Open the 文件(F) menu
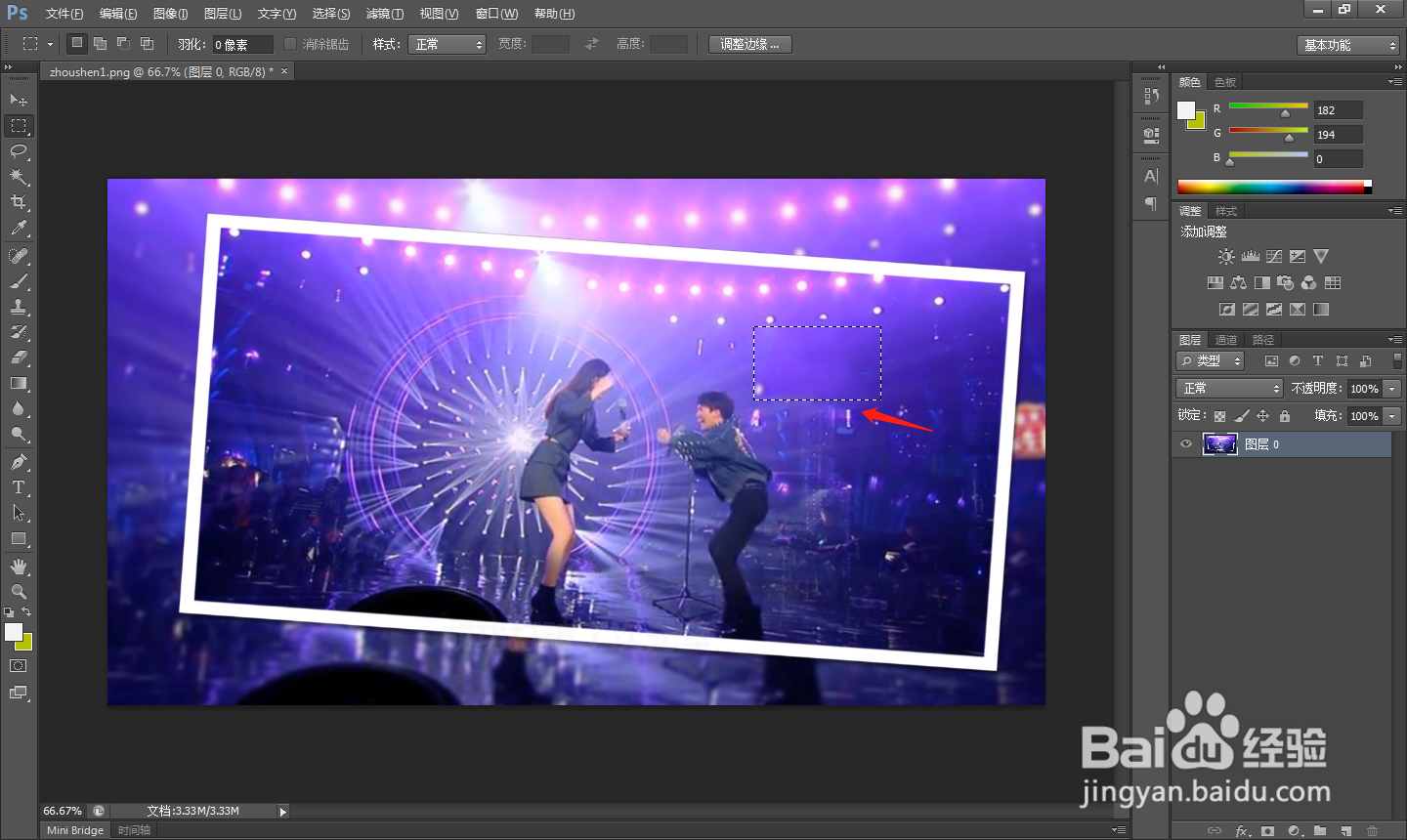Image resolution: width=1407 pixels, height=840 pixels. tap(64, 14)
